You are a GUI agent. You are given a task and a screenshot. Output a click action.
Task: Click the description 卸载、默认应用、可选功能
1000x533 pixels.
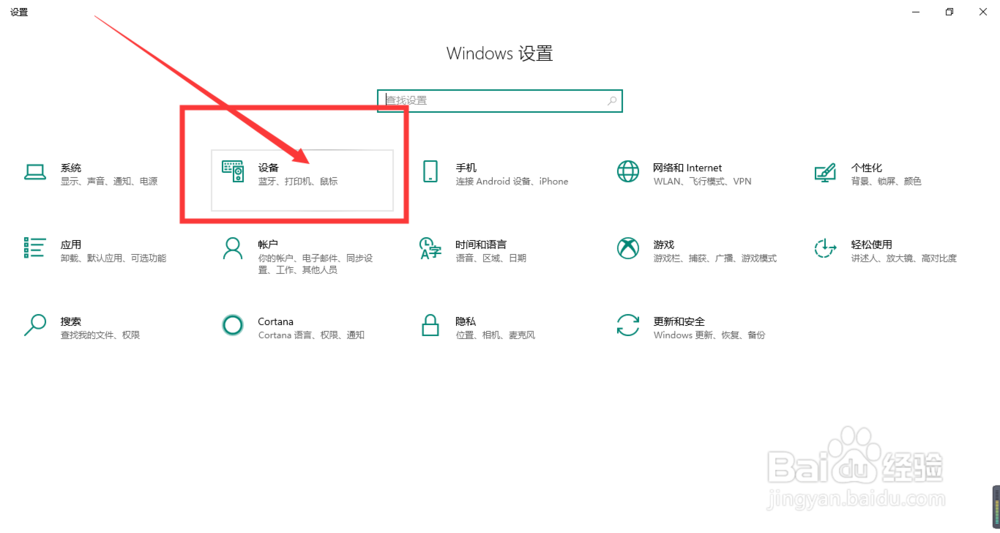coord(114,258)
